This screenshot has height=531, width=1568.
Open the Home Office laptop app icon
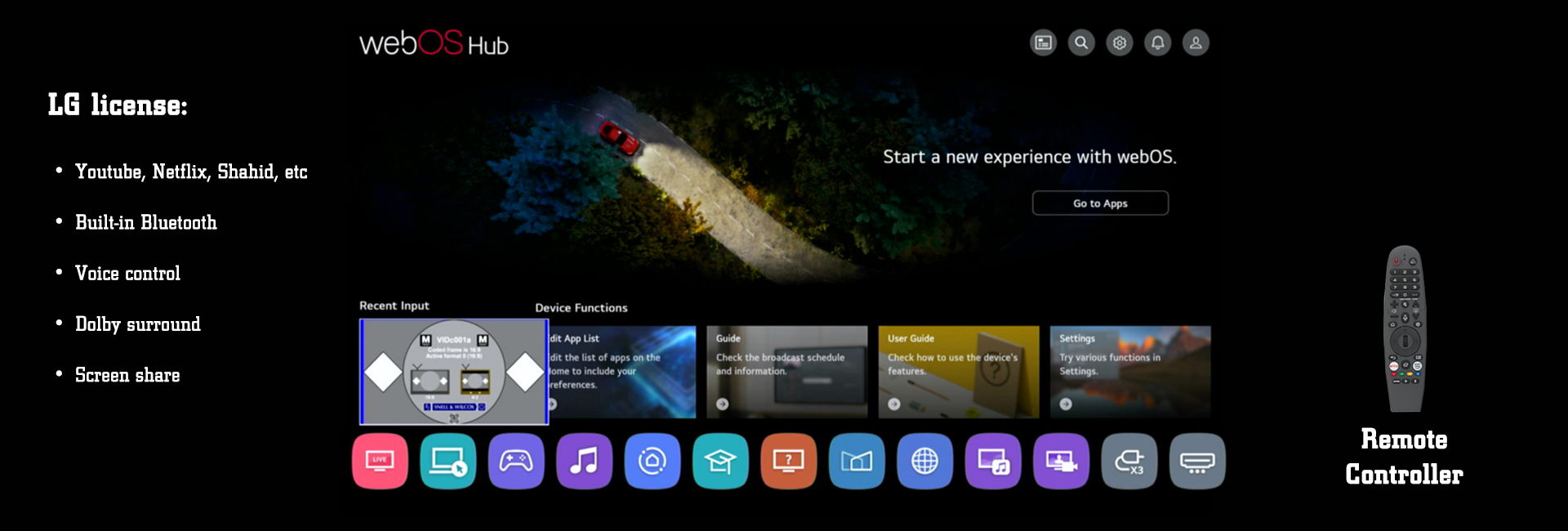448,462
